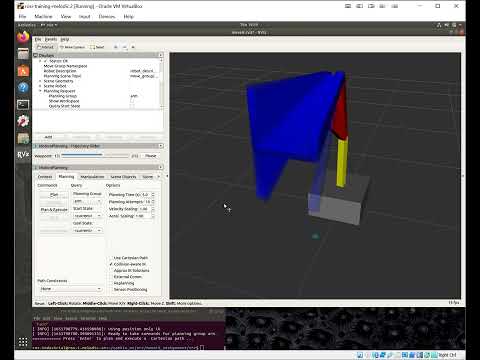The width and height of the screenshot is (480, 360).
Task: Open the RViz Help menu
Action: coord(65,39)
